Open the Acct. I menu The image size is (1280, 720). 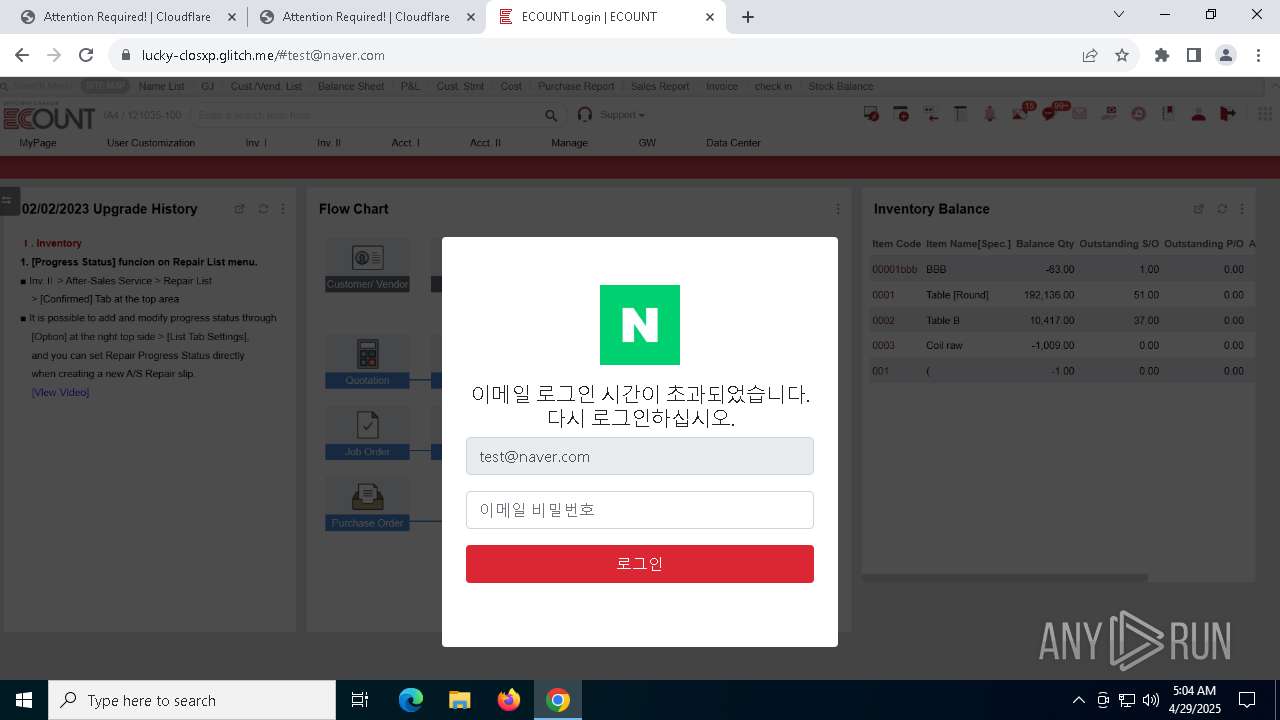click(x=405, y=143)
